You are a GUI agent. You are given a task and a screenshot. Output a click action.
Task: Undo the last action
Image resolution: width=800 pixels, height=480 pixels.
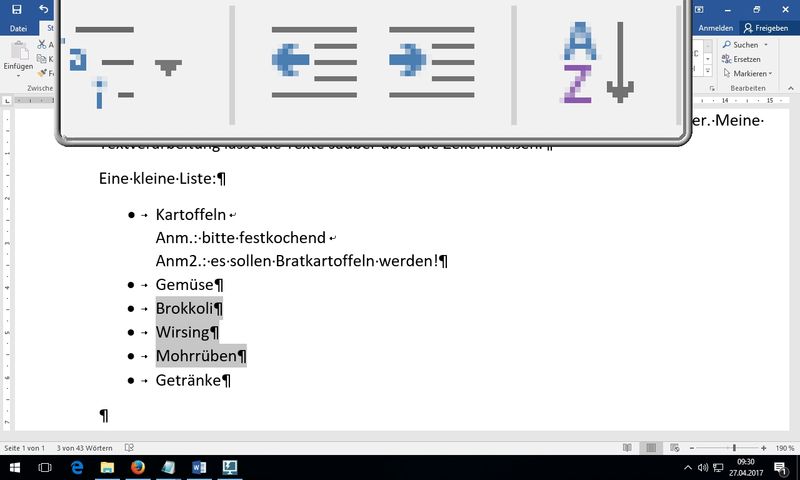click(x=43, y=9)
